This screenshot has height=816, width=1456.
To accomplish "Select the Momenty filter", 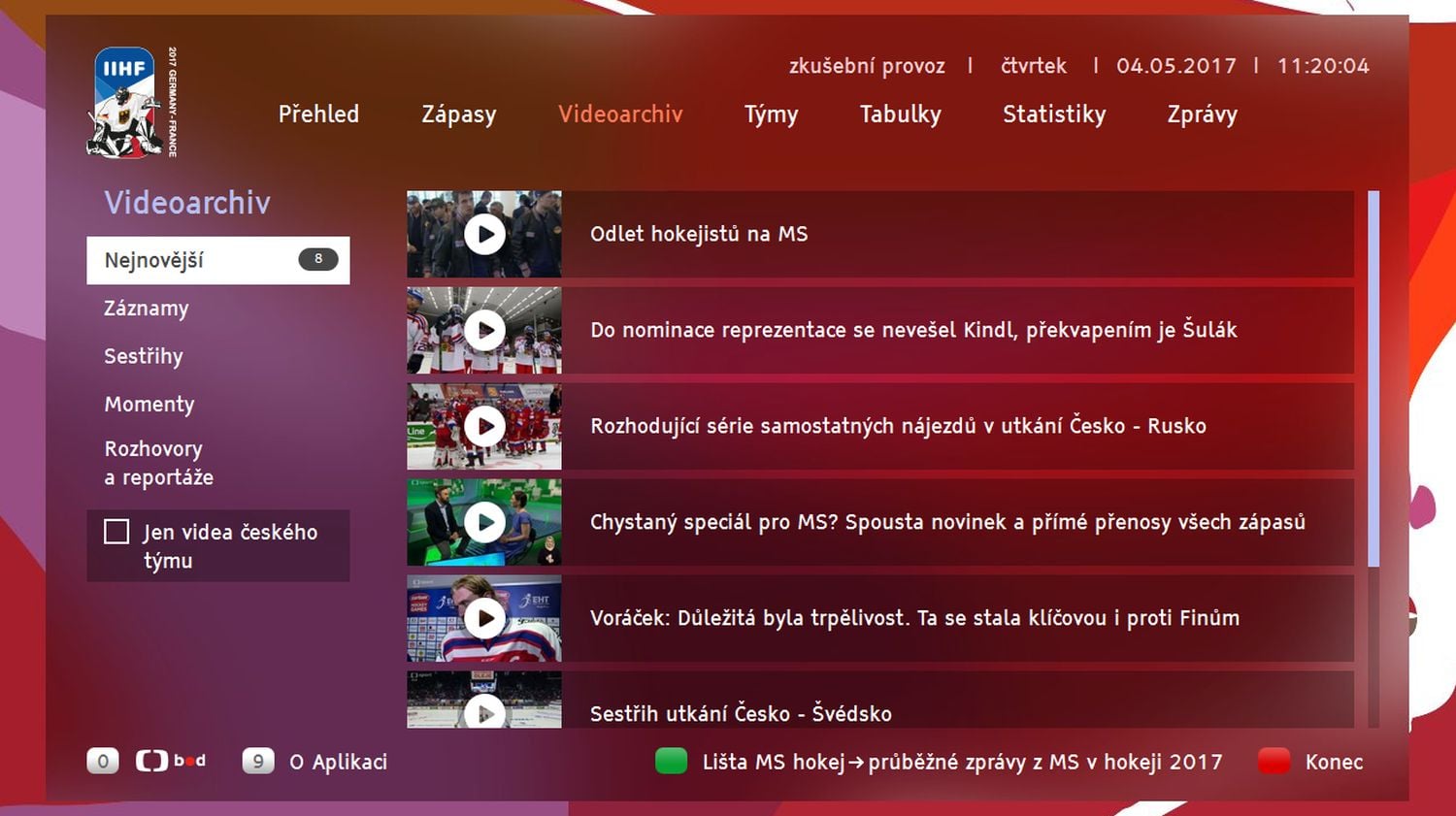I will click(149, 405).
